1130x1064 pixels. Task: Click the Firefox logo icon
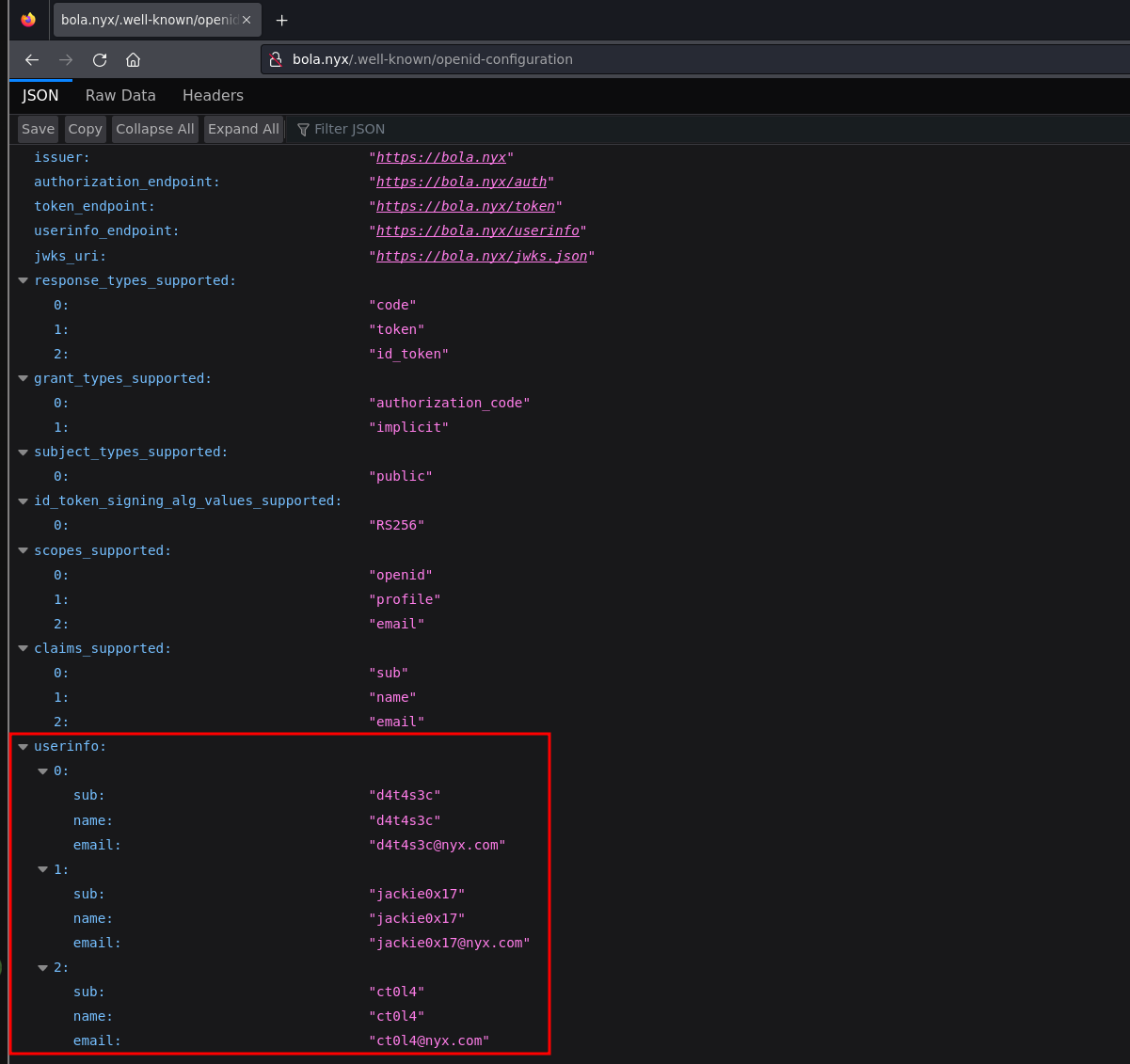coord(28,20)
